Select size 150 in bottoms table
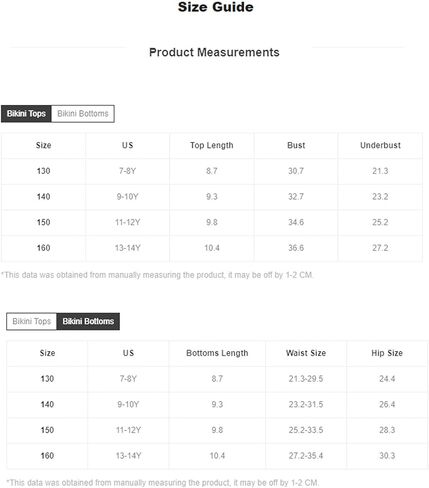Screen dimensions: 429x488 (x=47, y=430)
